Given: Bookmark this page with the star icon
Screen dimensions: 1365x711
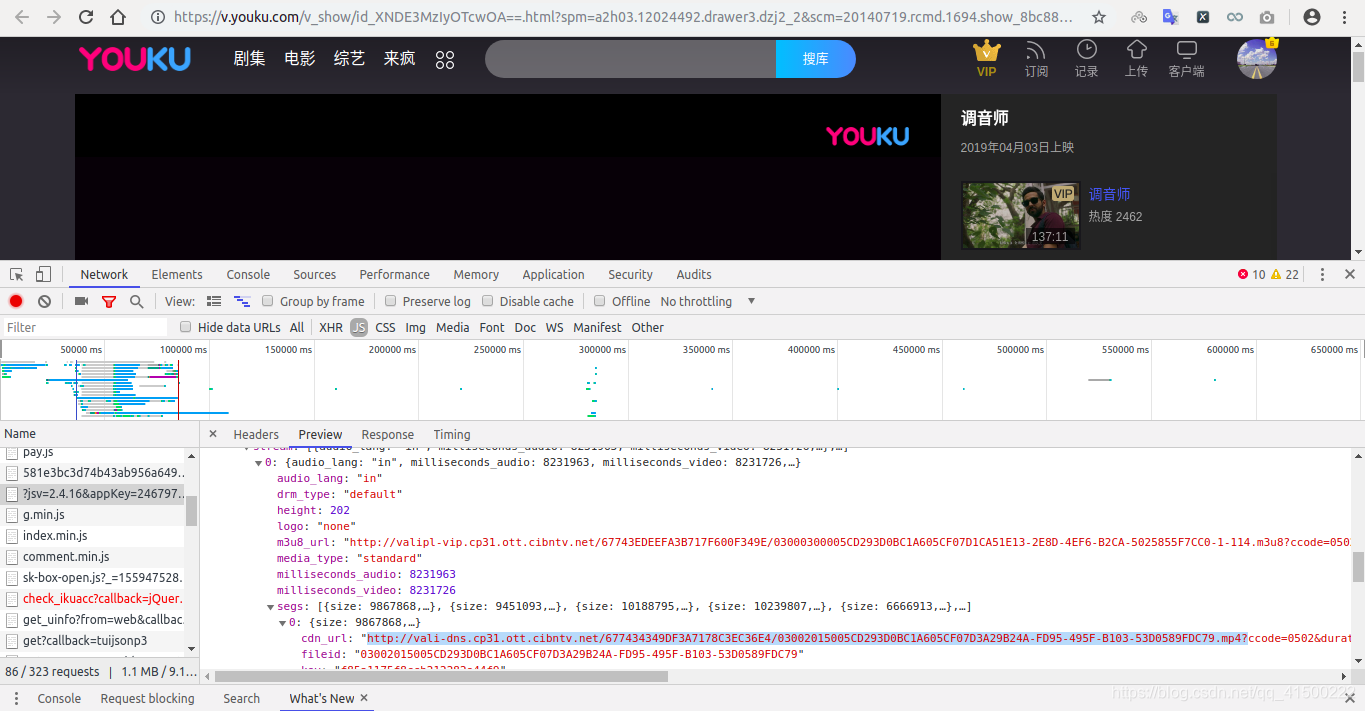Looking at the screenshot, I should [x=1099, y=17].
